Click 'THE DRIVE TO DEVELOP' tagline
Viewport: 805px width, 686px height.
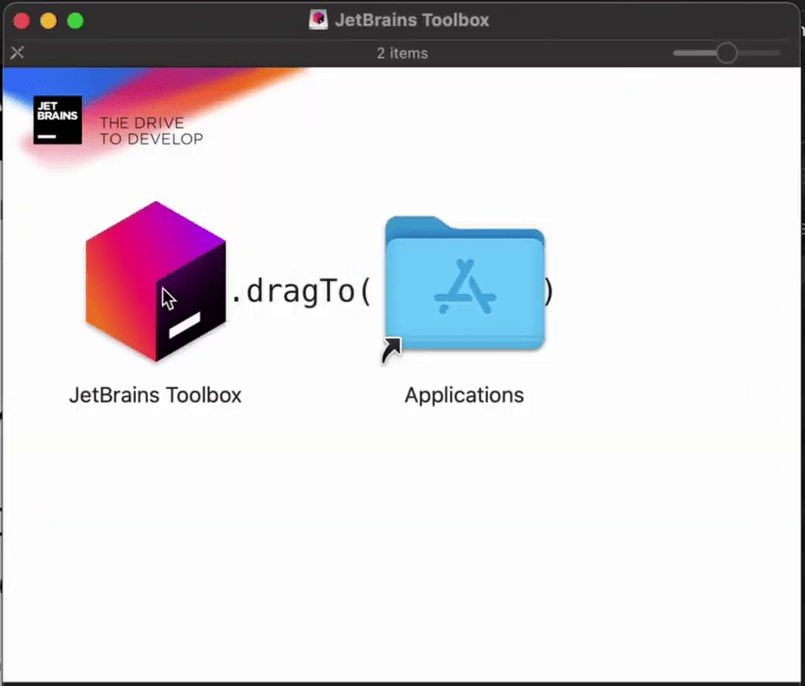(141, 131)
